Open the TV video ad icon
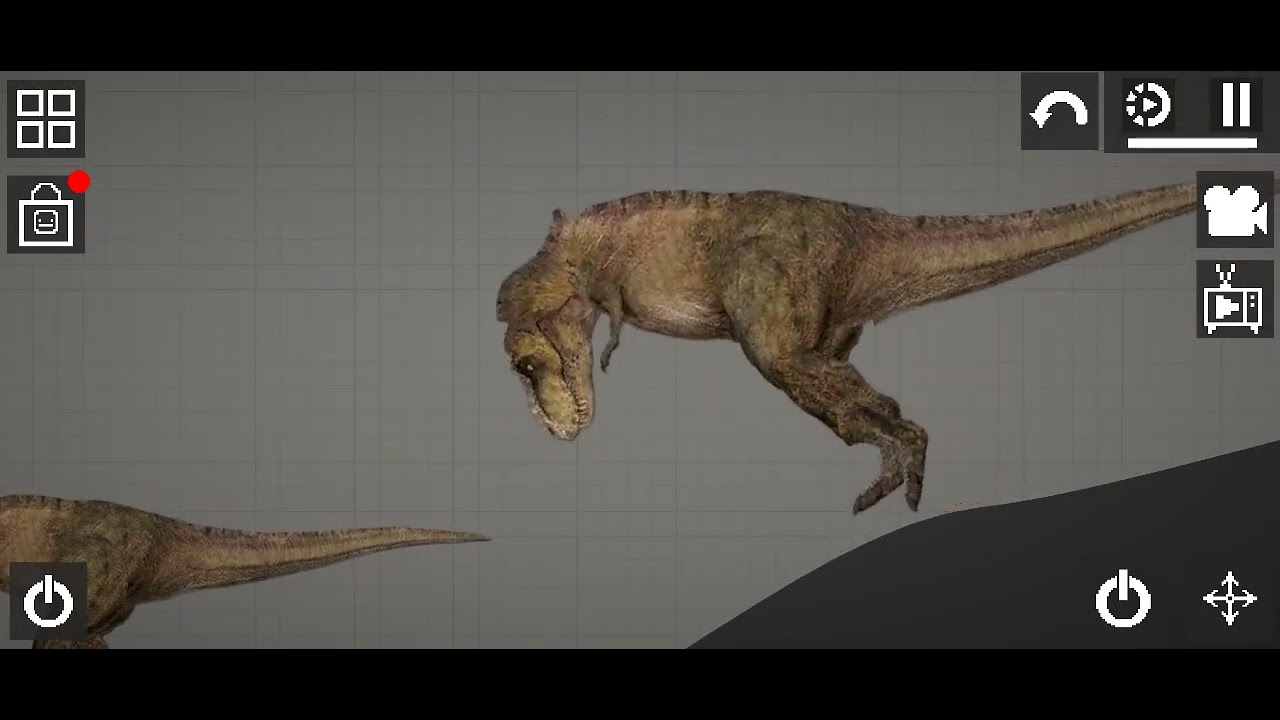1280x720 pixels. pos(1235,299)
